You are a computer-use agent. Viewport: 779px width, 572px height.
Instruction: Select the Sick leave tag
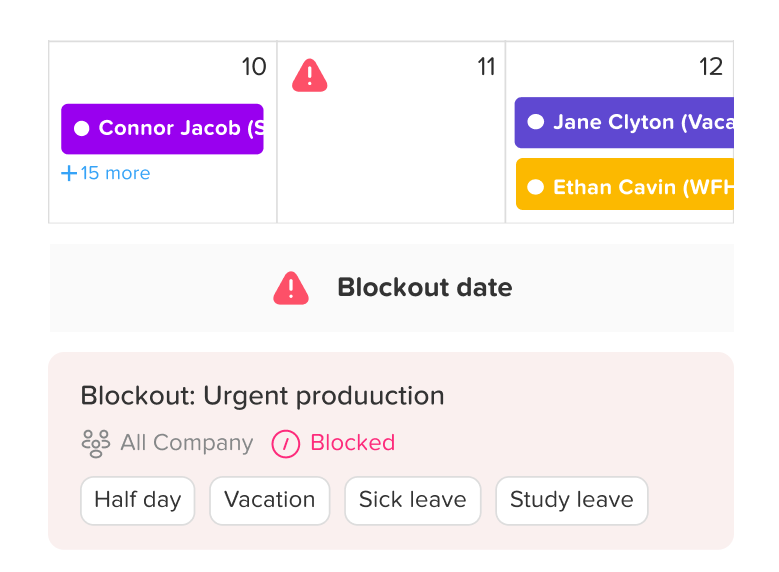click(x=412, y=500)
